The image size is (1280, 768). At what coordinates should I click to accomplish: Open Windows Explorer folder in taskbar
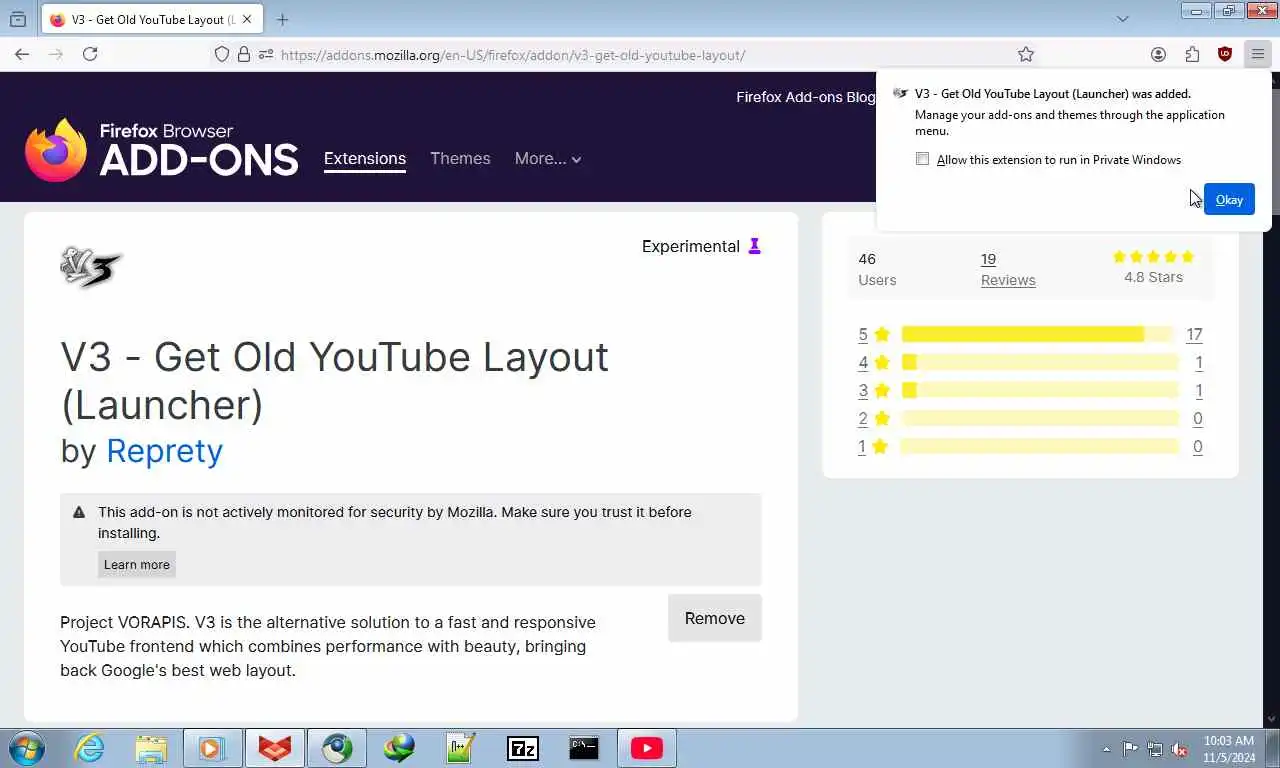tap(151, 748)
